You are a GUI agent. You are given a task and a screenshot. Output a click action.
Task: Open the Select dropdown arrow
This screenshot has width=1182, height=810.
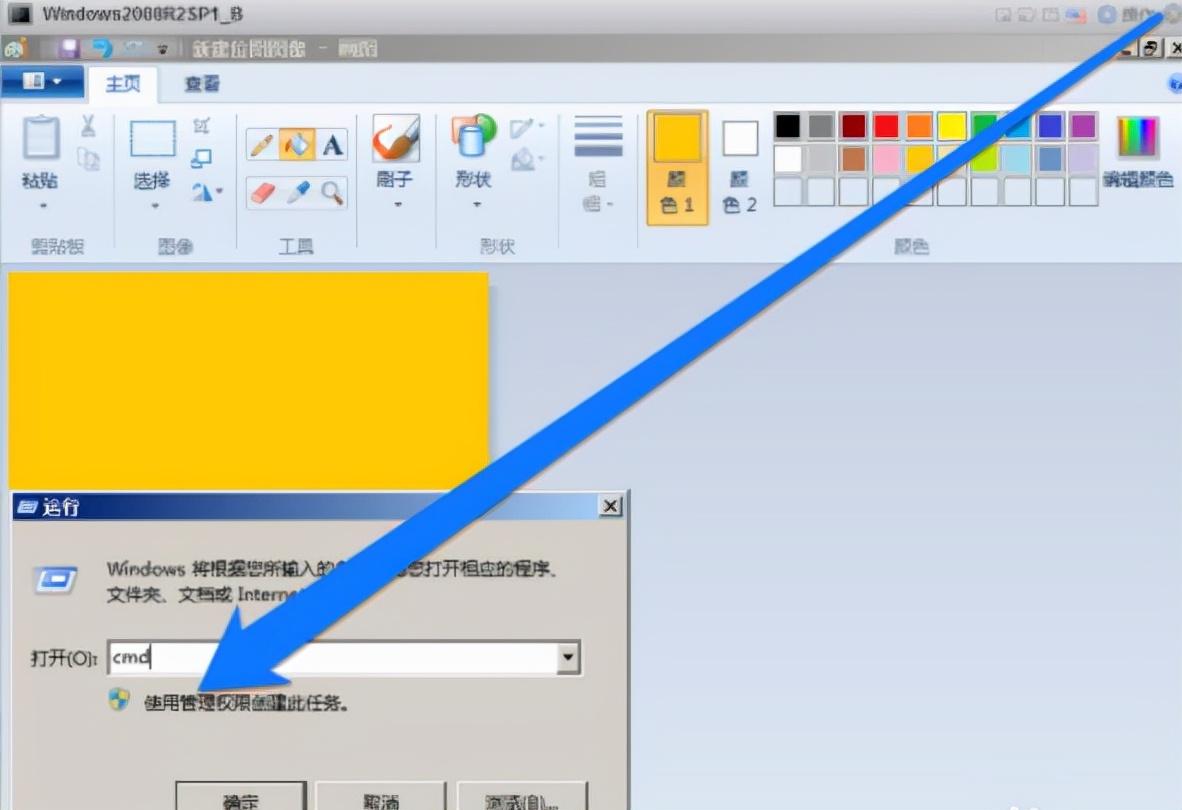[155, 206]
